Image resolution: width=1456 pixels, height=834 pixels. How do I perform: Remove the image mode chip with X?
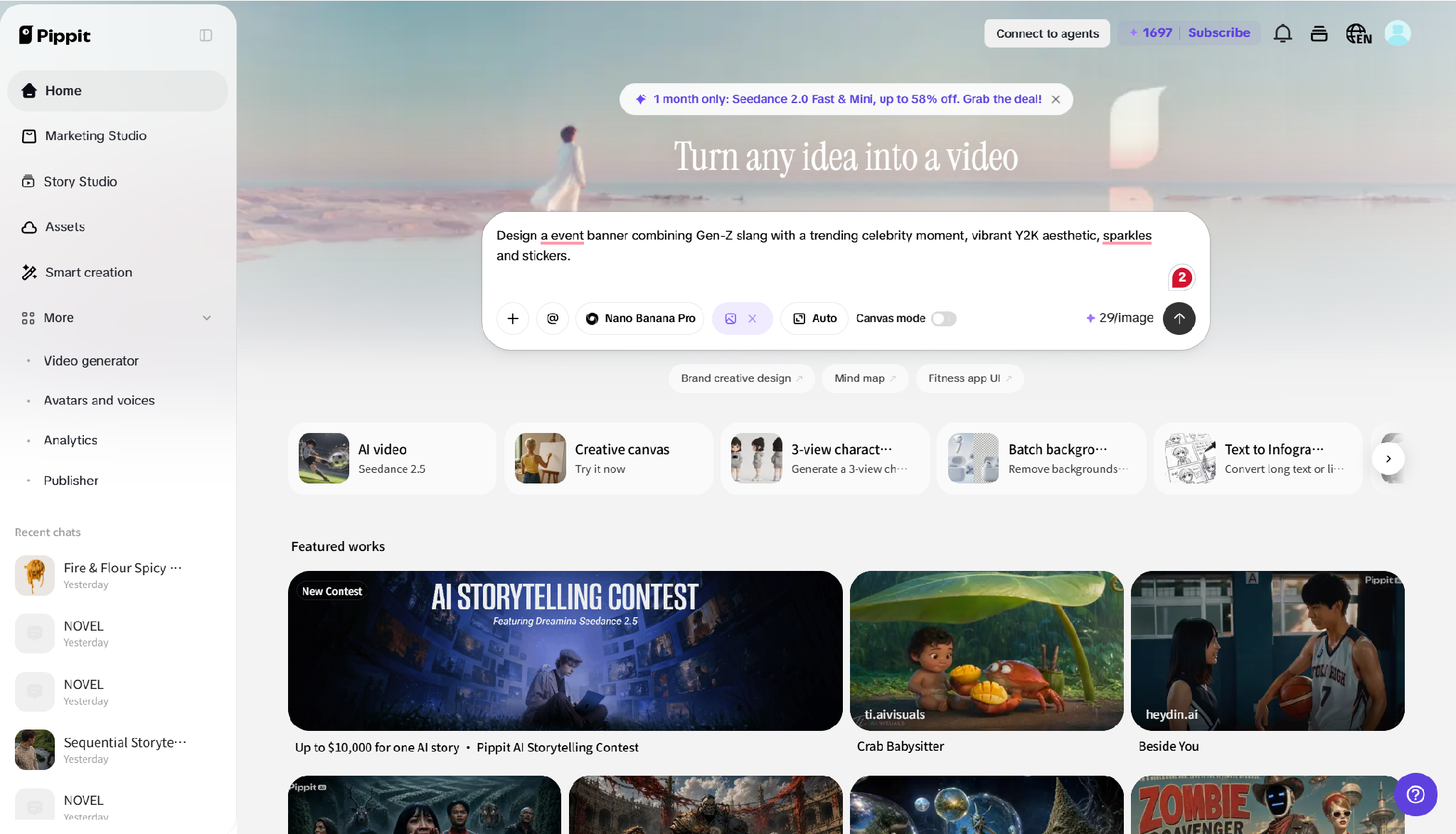752,319
